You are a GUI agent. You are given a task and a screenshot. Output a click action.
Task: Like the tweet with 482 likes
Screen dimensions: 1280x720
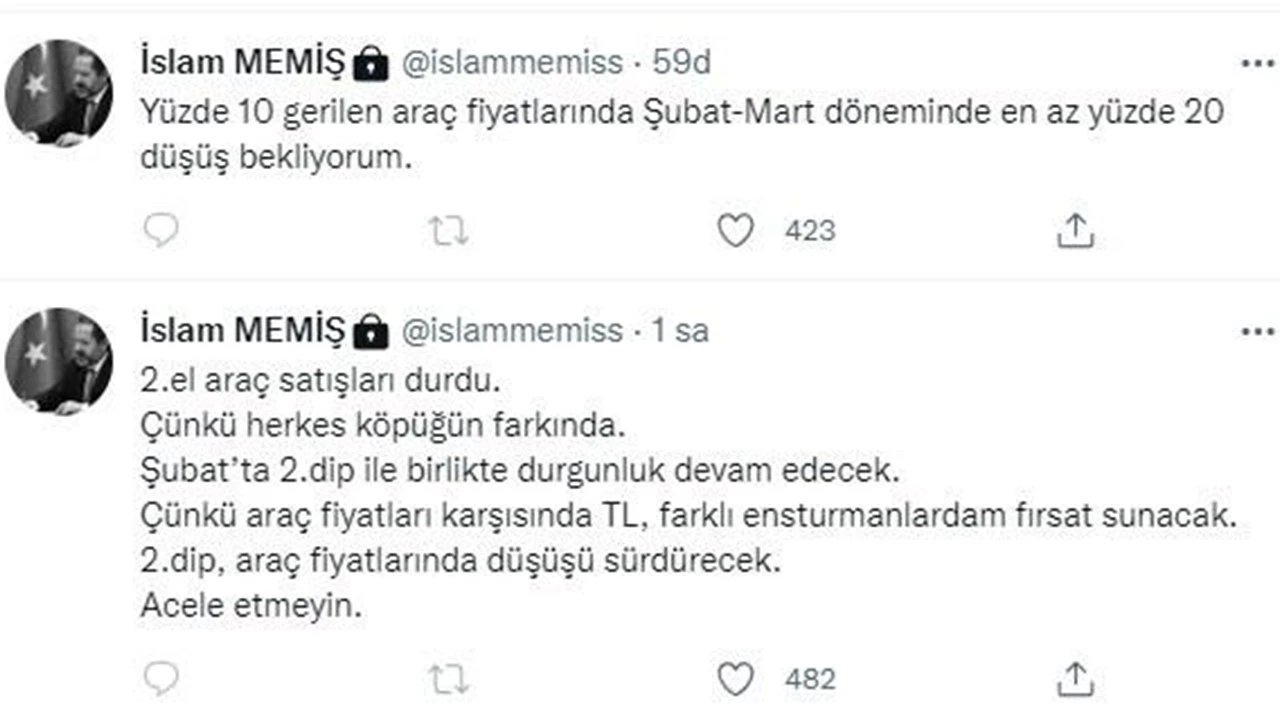[x=736, y=679]
